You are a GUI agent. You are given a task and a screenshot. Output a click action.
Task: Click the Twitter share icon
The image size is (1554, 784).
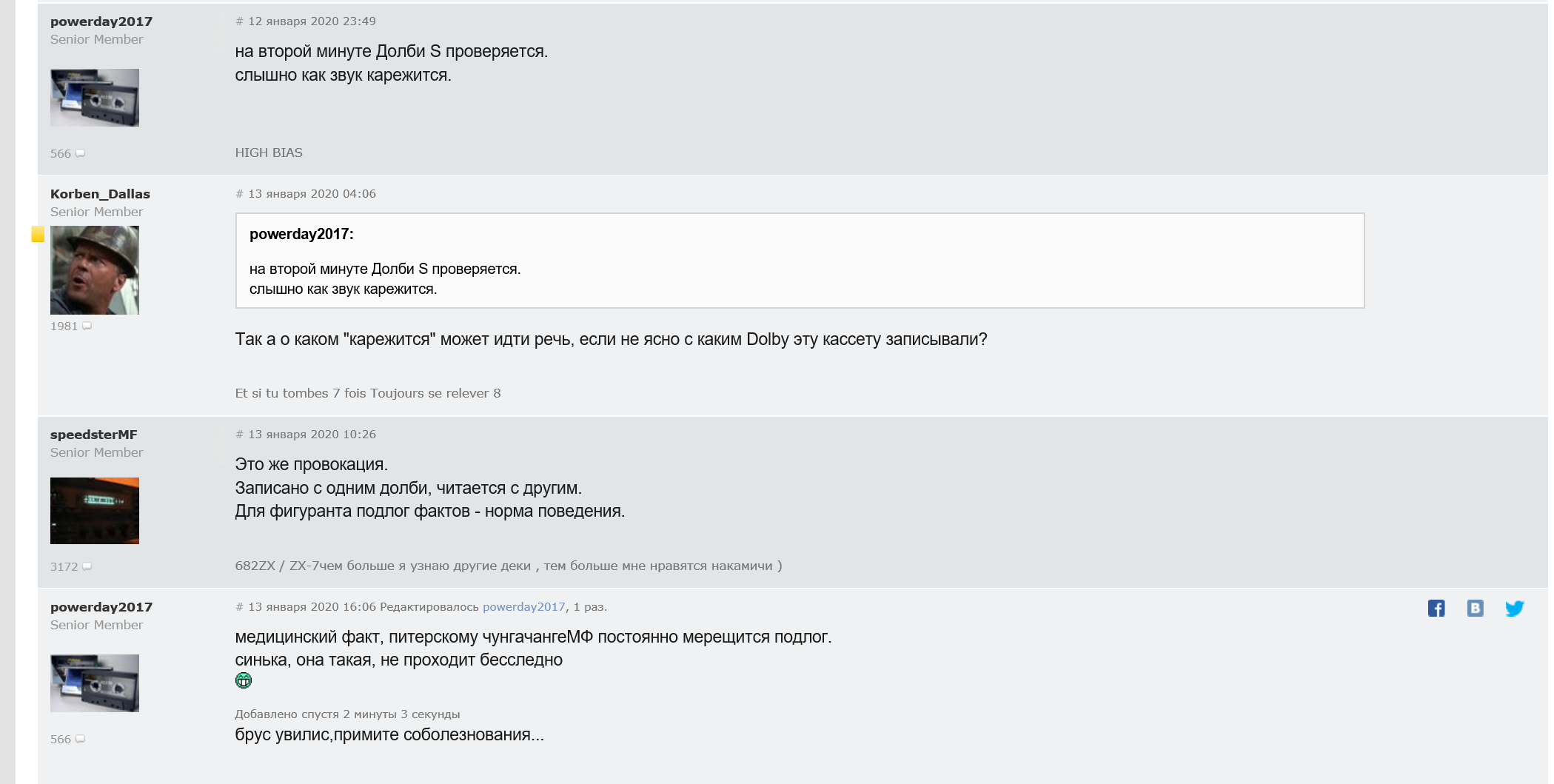click(x=1514, y=609)
